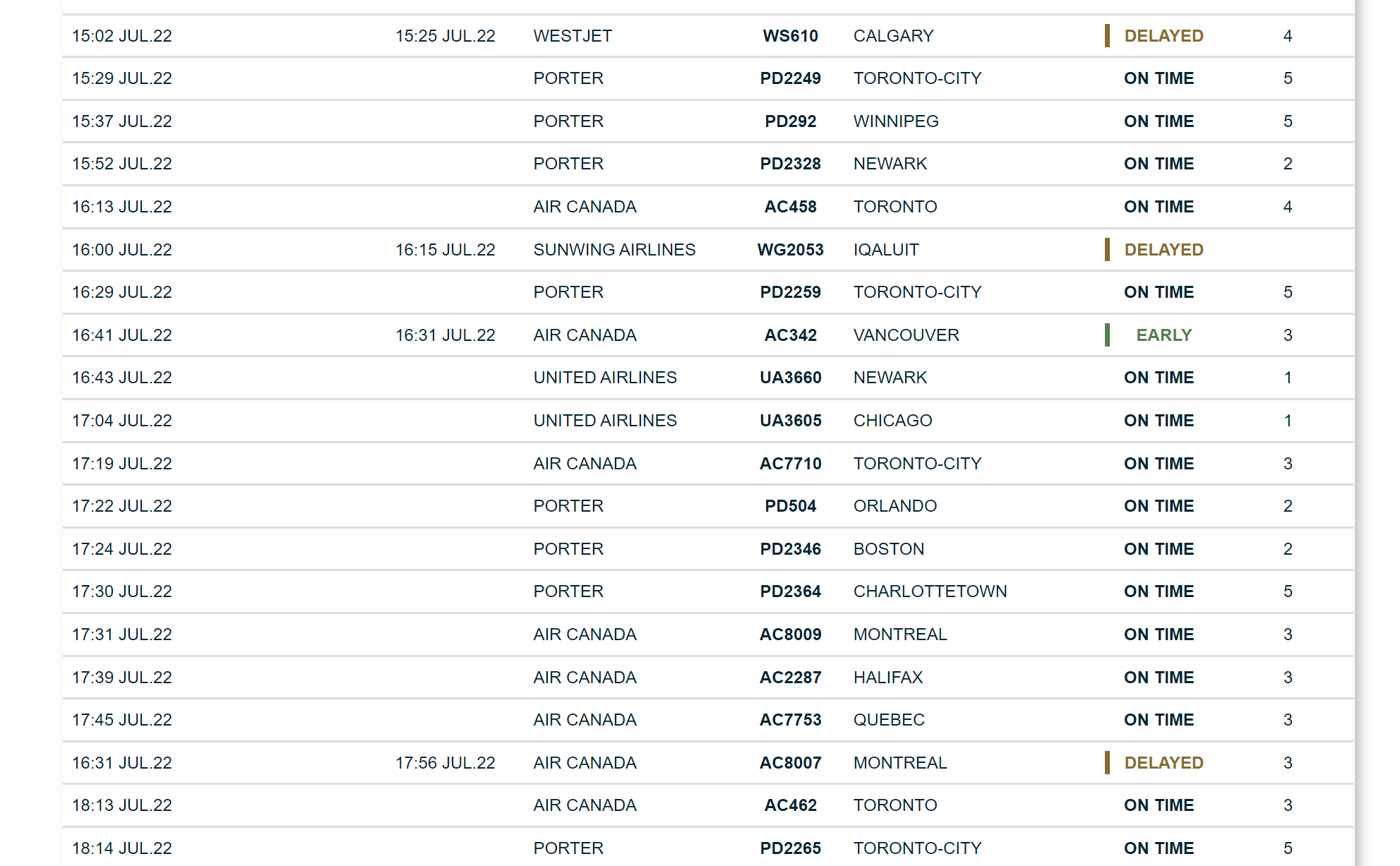Select flight UA3605 to Chicago
1400x866 pixels.
pyautogui.click(x=790, y=421)
